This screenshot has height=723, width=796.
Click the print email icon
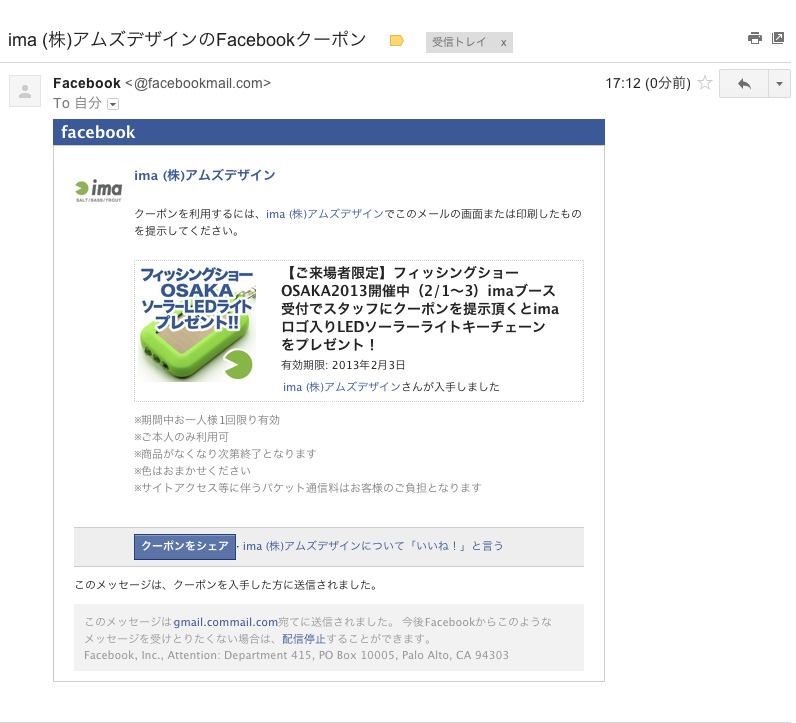(754, 38)
